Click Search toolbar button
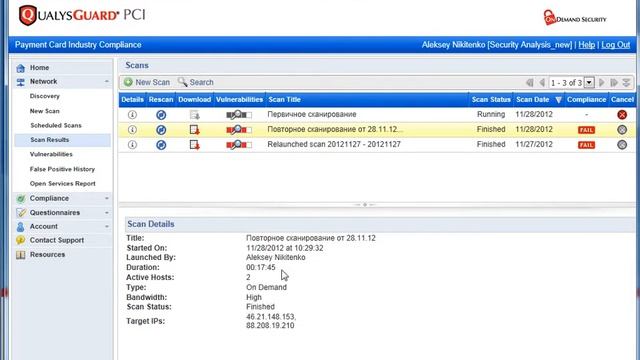 pos(196,82)
